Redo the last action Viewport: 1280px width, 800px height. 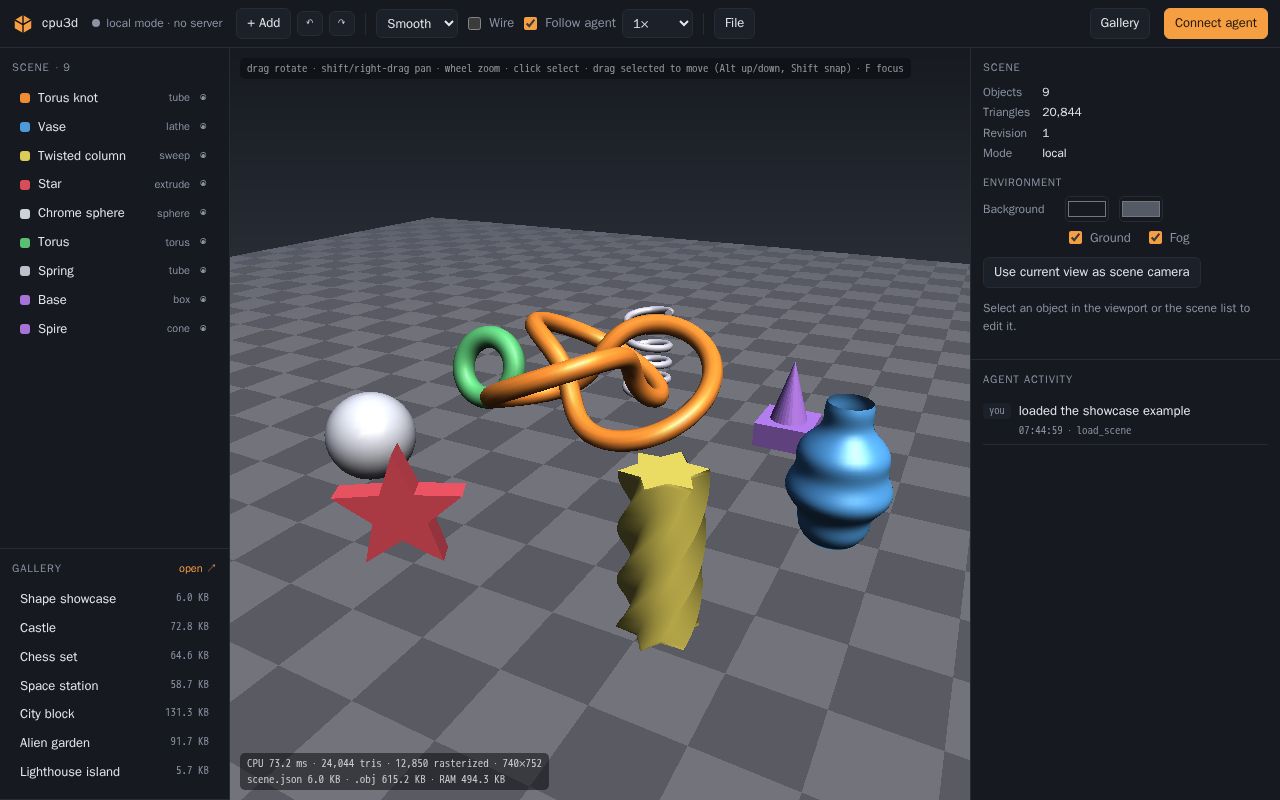(342, 23)
